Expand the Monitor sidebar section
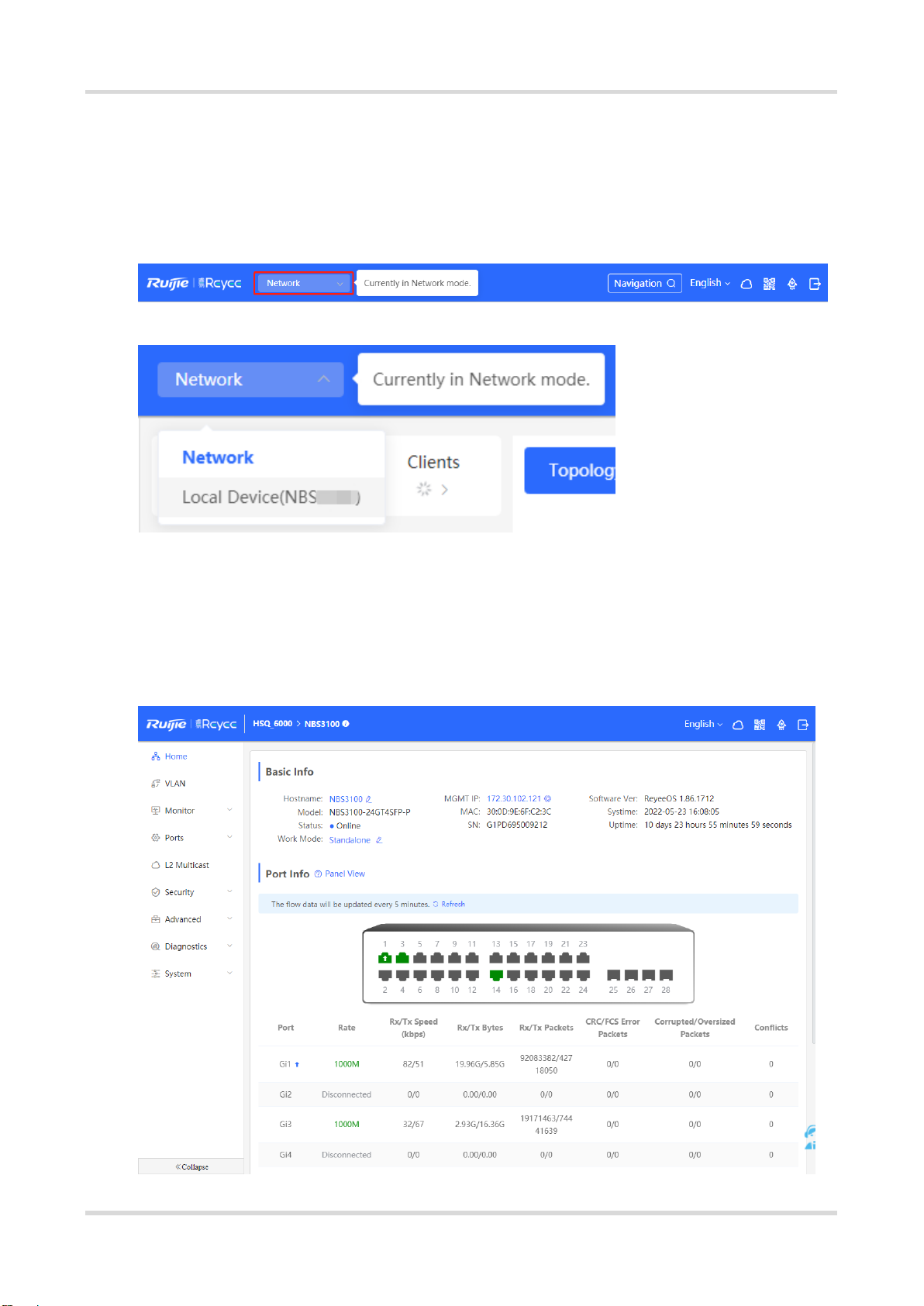Viewport: 924px width, 1306px height. pyautogui.click(x=191, y=811)
